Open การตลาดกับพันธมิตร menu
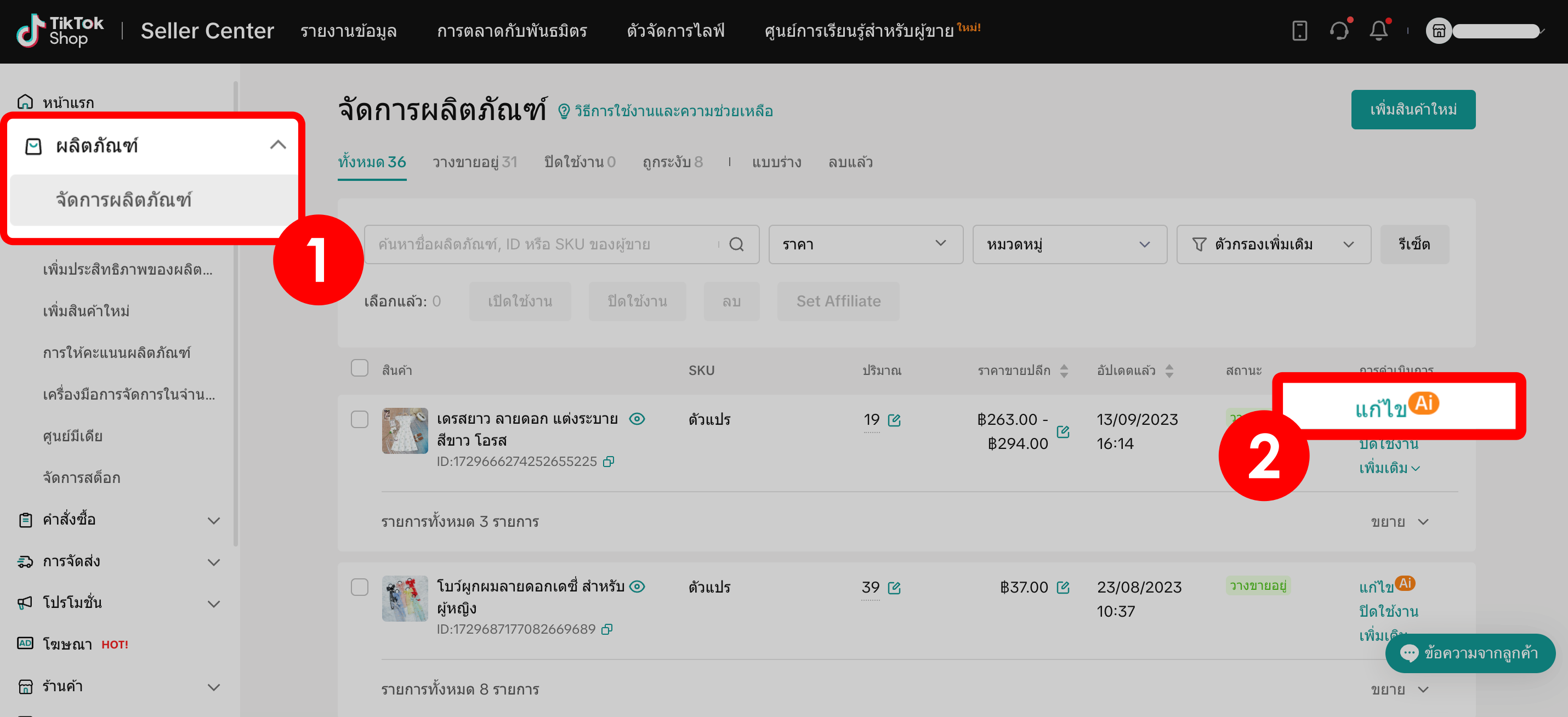 click(512, 31)
